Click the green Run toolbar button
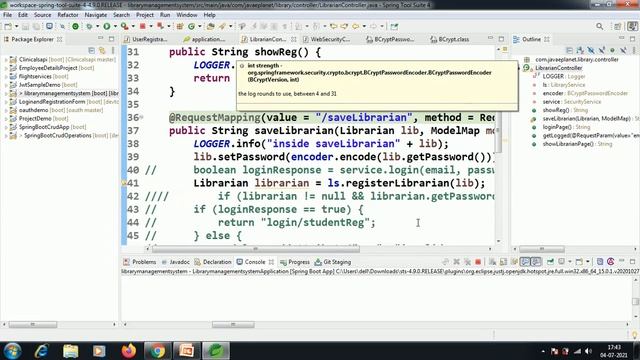Image resolution: width=640 pixels, height=360 pixels. [107, 27]
